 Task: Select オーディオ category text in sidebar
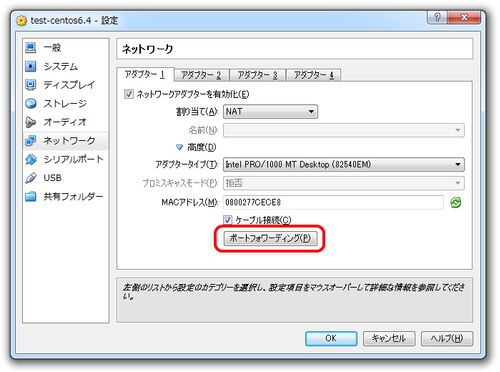[x=65, y=122]
